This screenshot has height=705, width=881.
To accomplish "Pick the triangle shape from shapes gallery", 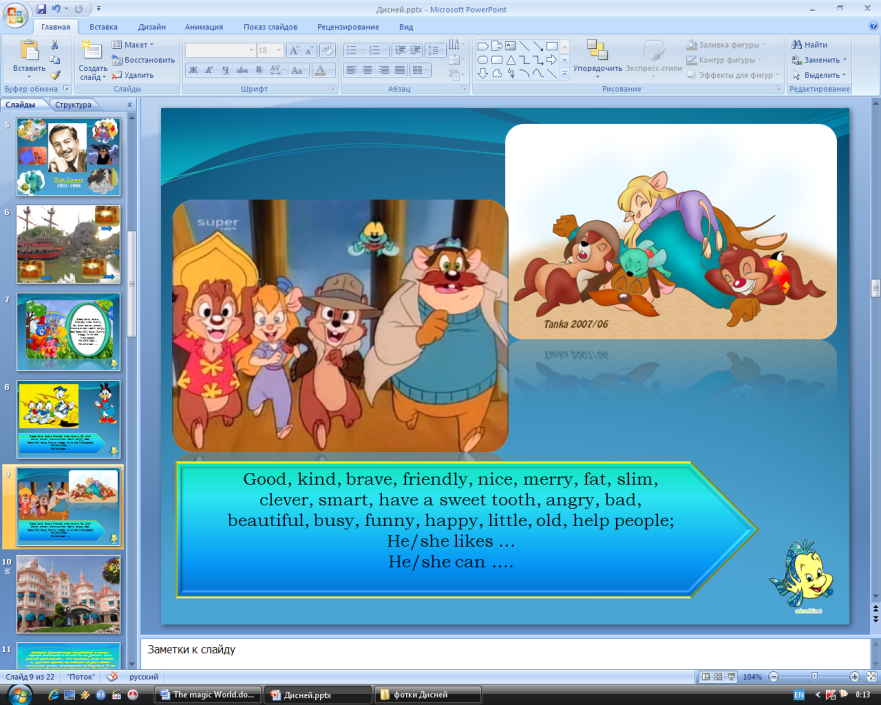I will (x=511, y=60).
